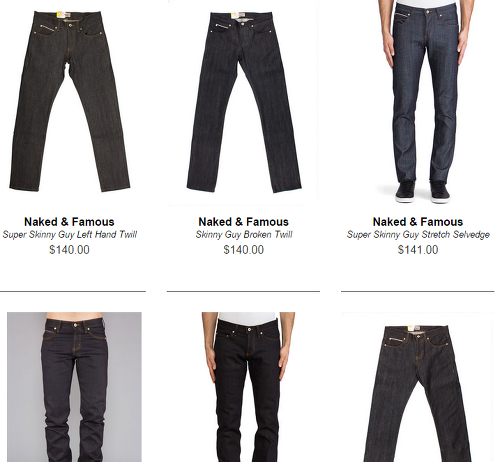Click Naked & Famous brand above Broken Twill

point(244,222)
